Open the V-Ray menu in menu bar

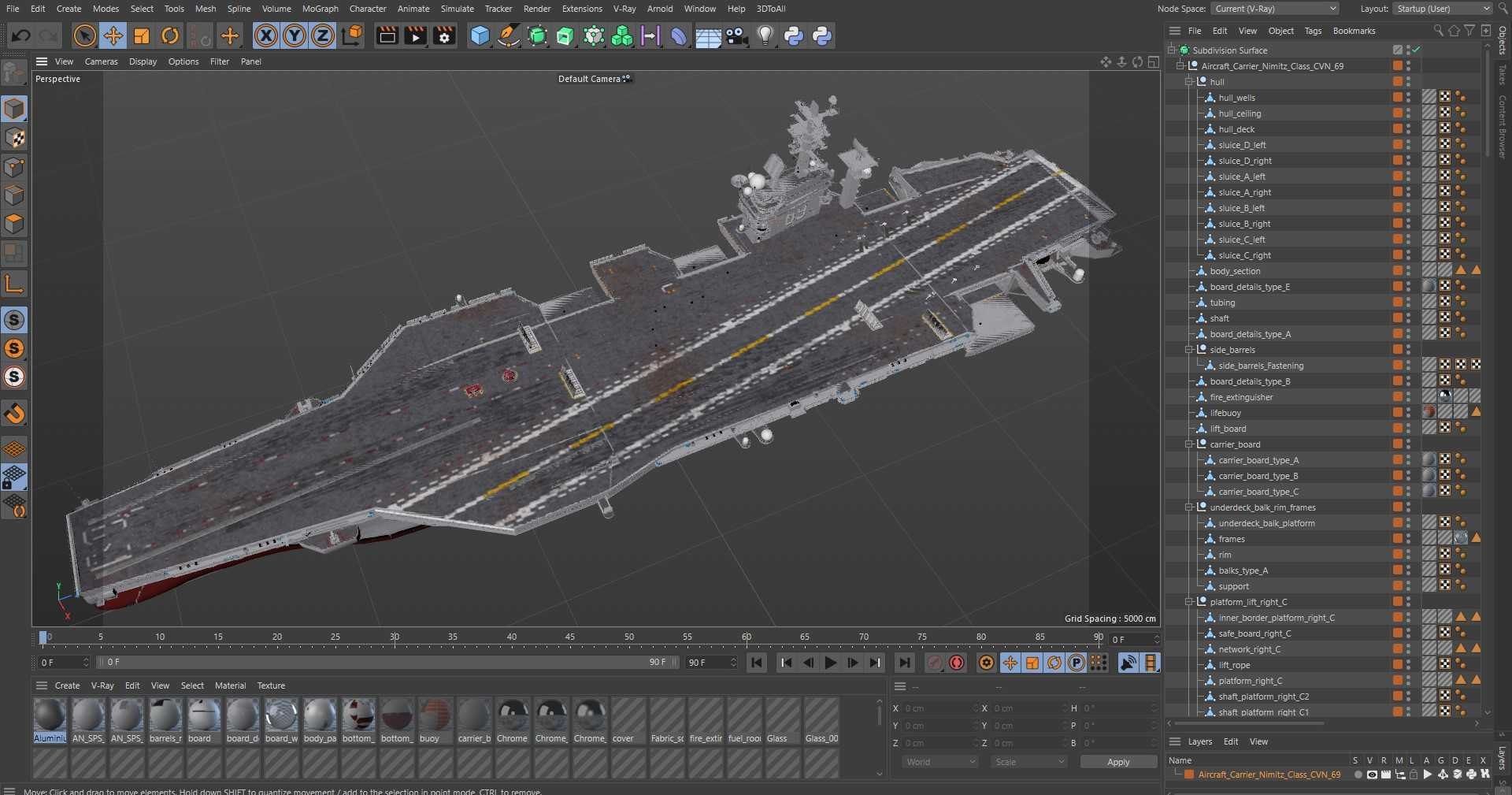coord(624,9)
